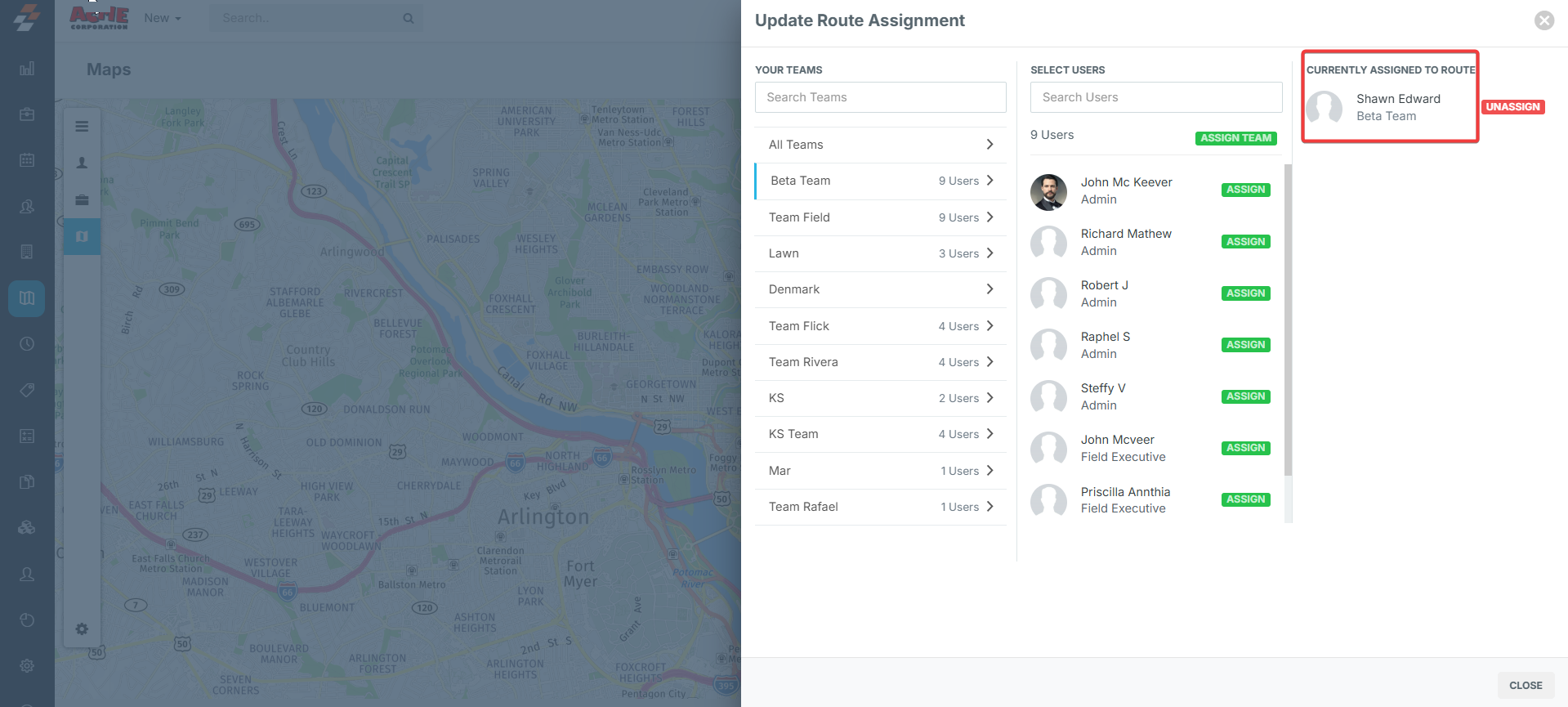The image size is (1568, 707).
Task: Expand the Team Flick chevron
Action: (990, 326)
